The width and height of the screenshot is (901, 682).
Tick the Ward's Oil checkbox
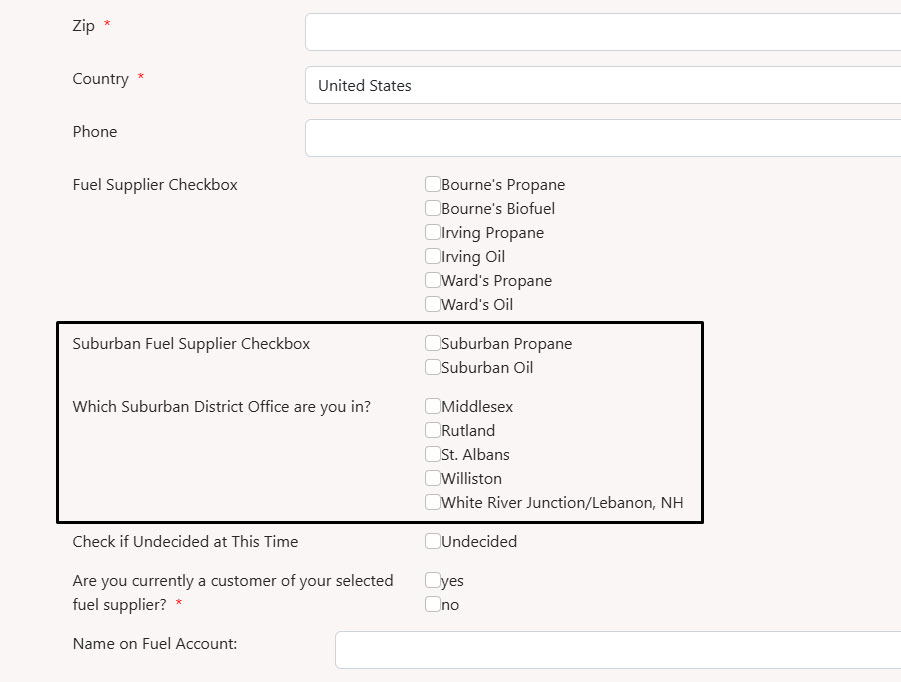click(x=433, y=304)
